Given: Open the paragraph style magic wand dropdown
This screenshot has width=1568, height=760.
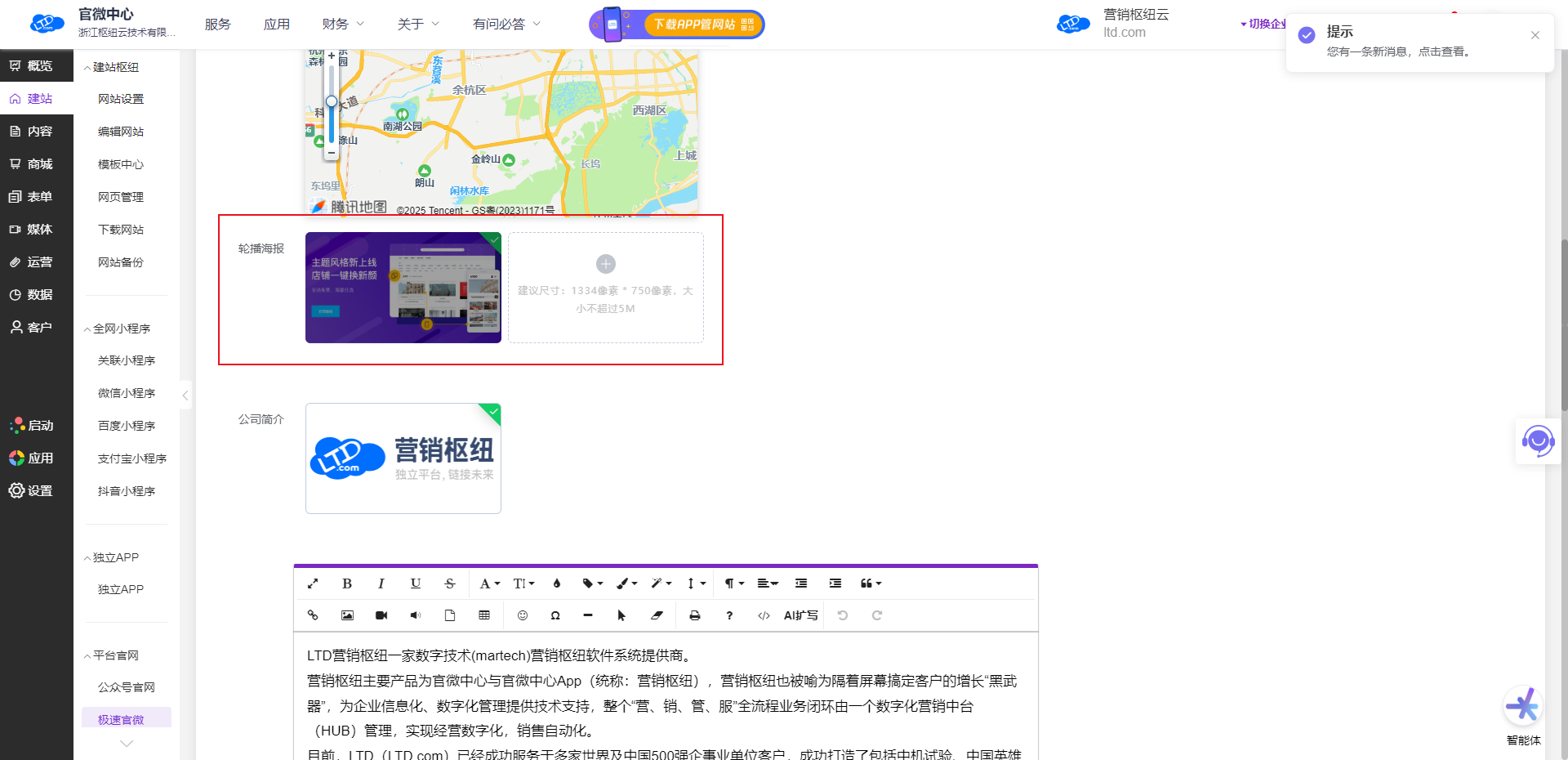Looking at the screenshot, I should [x=661, y=583].
